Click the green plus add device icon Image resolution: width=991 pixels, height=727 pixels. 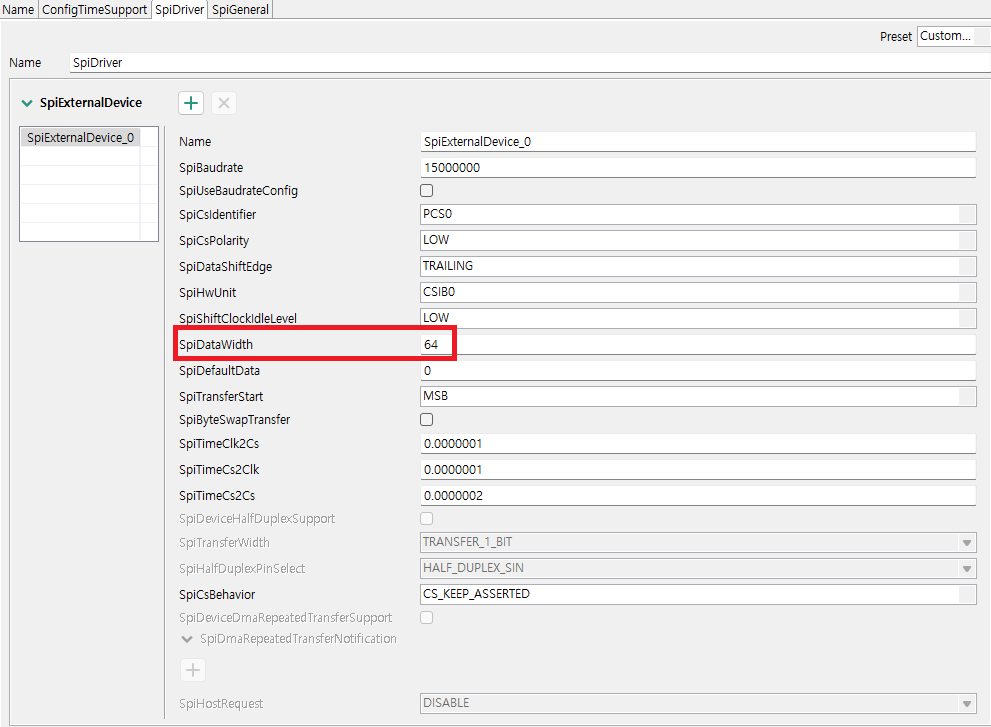tap(191, 103)
